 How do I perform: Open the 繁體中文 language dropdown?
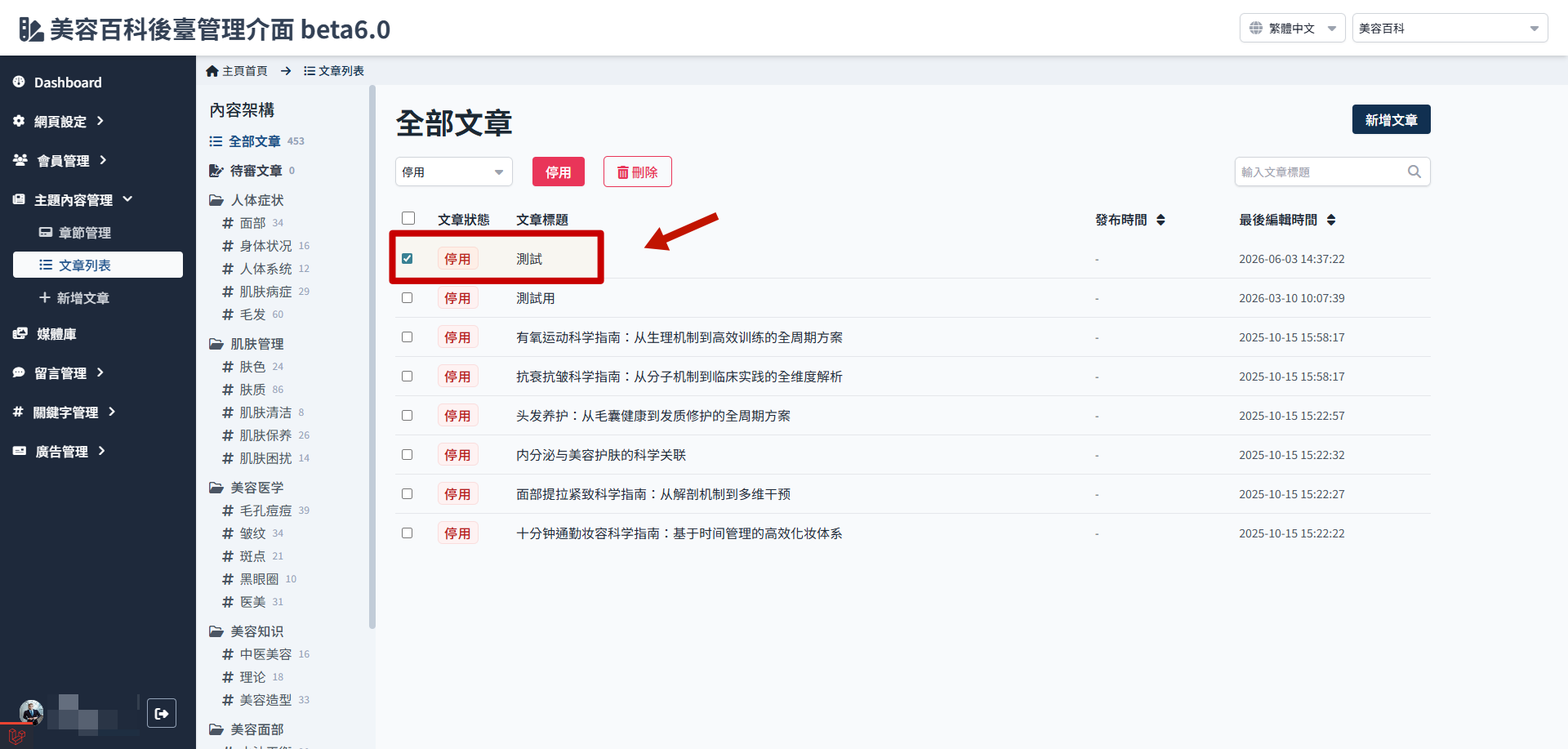[1292, 28]
